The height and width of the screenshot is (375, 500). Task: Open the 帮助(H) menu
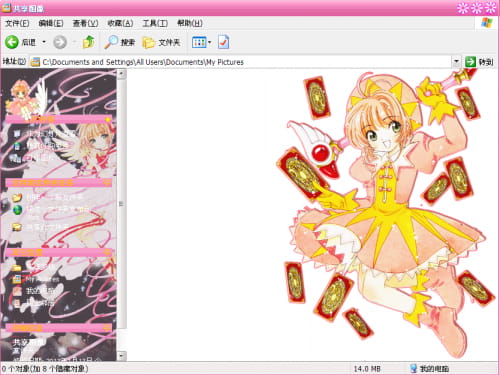(x=190, y=23)
